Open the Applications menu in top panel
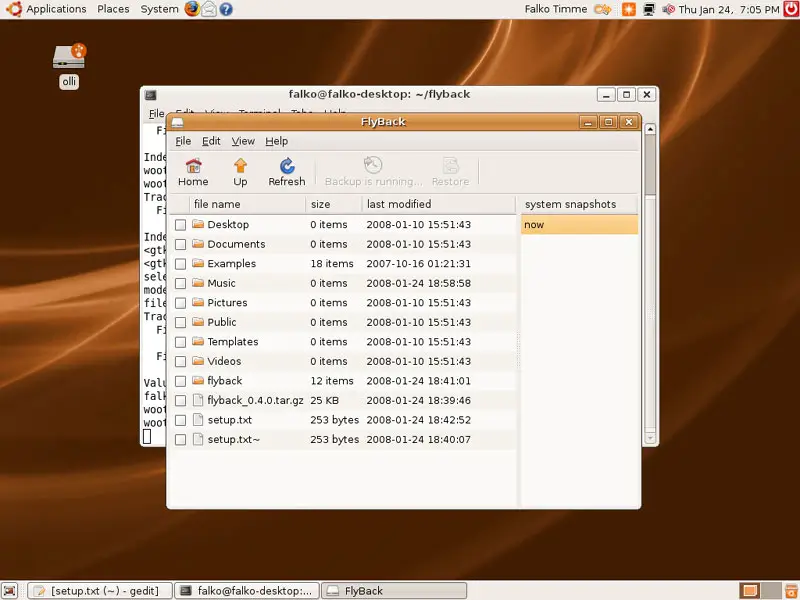This screenshot has width=800, height=600. (56, 9)
